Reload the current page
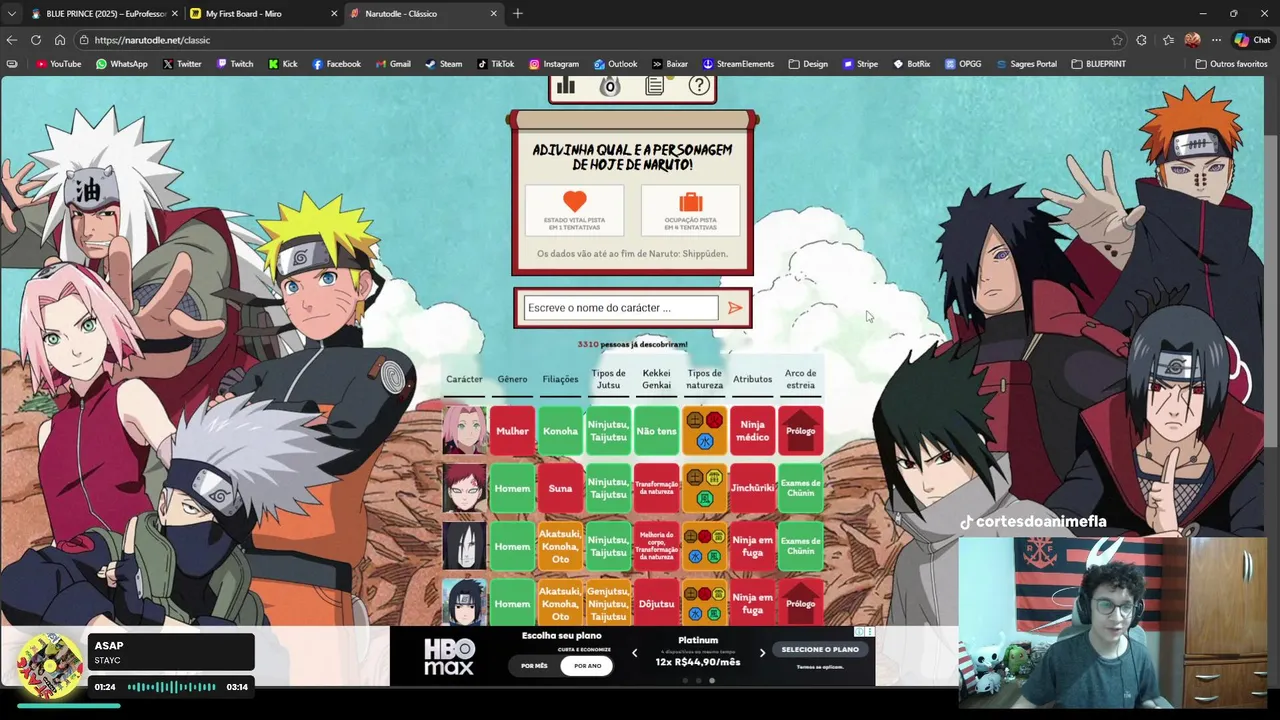 click(36, 40)
